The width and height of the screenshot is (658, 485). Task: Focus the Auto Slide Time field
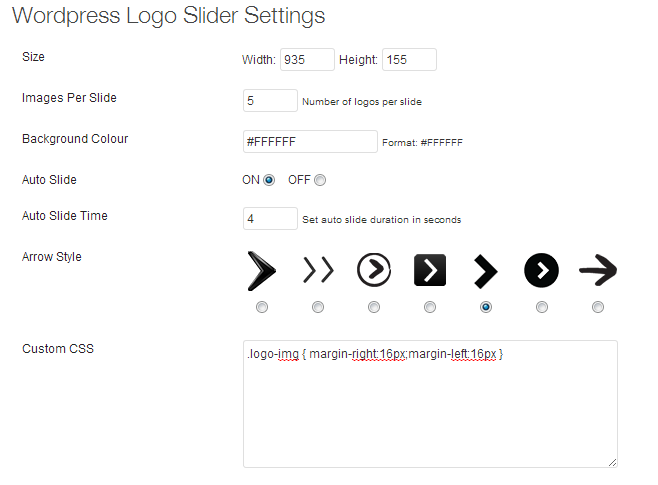(x=270, y=219)
